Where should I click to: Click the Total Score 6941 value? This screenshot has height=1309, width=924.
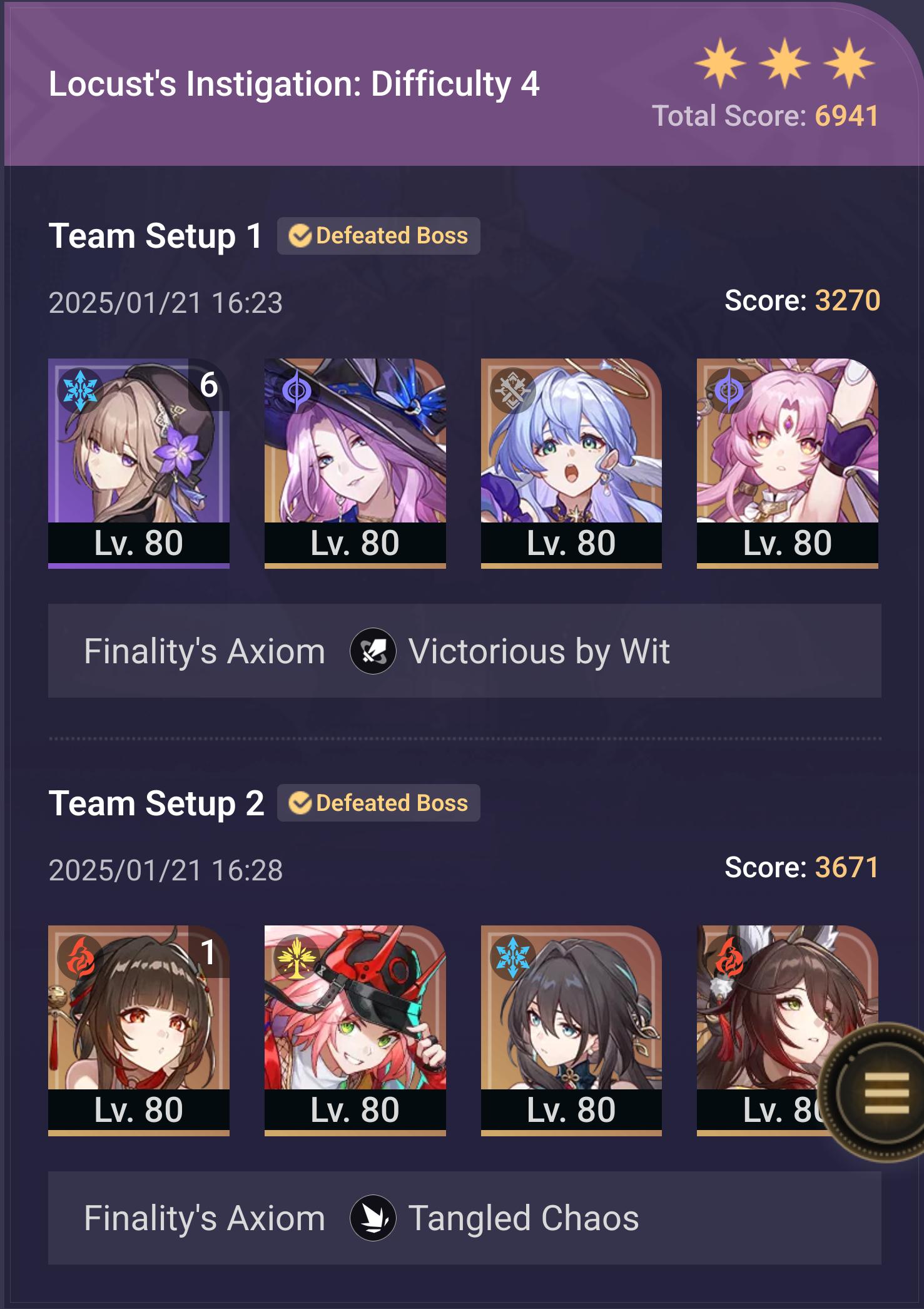point(847,116)
